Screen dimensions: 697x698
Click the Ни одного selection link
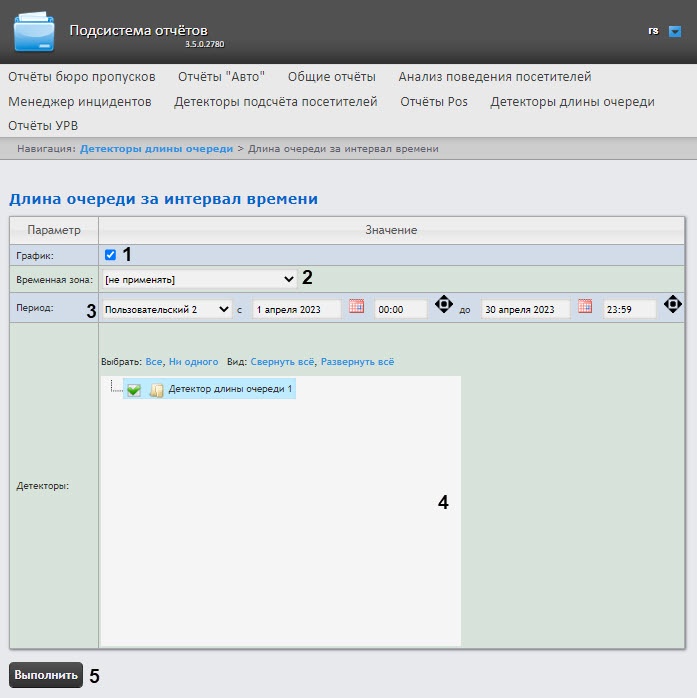pyautogui.click(x=193, y=361)
